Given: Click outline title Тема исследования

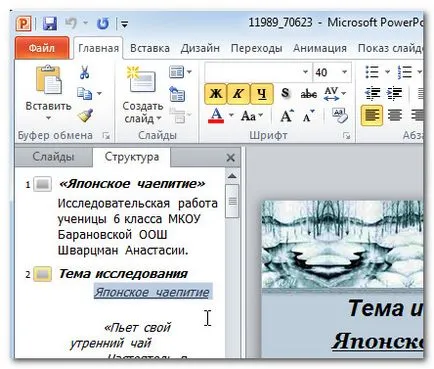Looking at the screenshot, I should (123, 274).
